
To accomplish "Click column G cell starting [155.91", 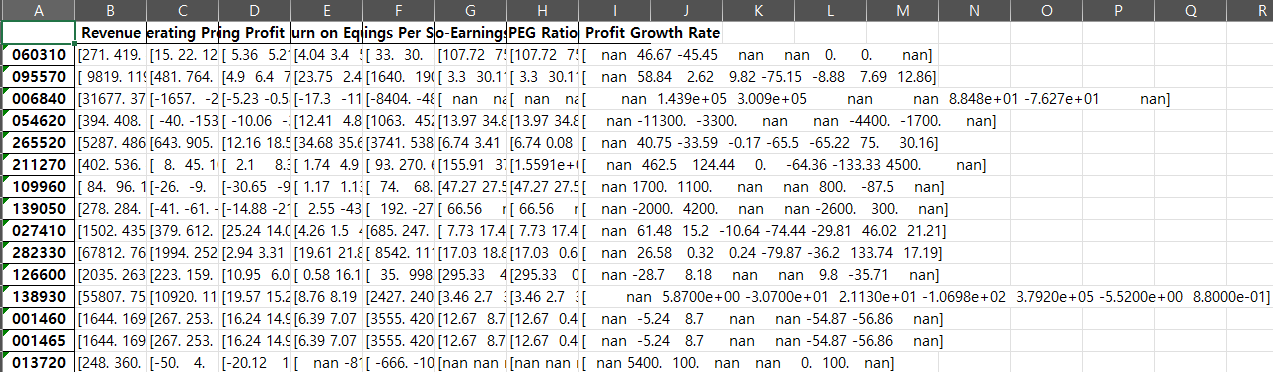I will (470, 164).
